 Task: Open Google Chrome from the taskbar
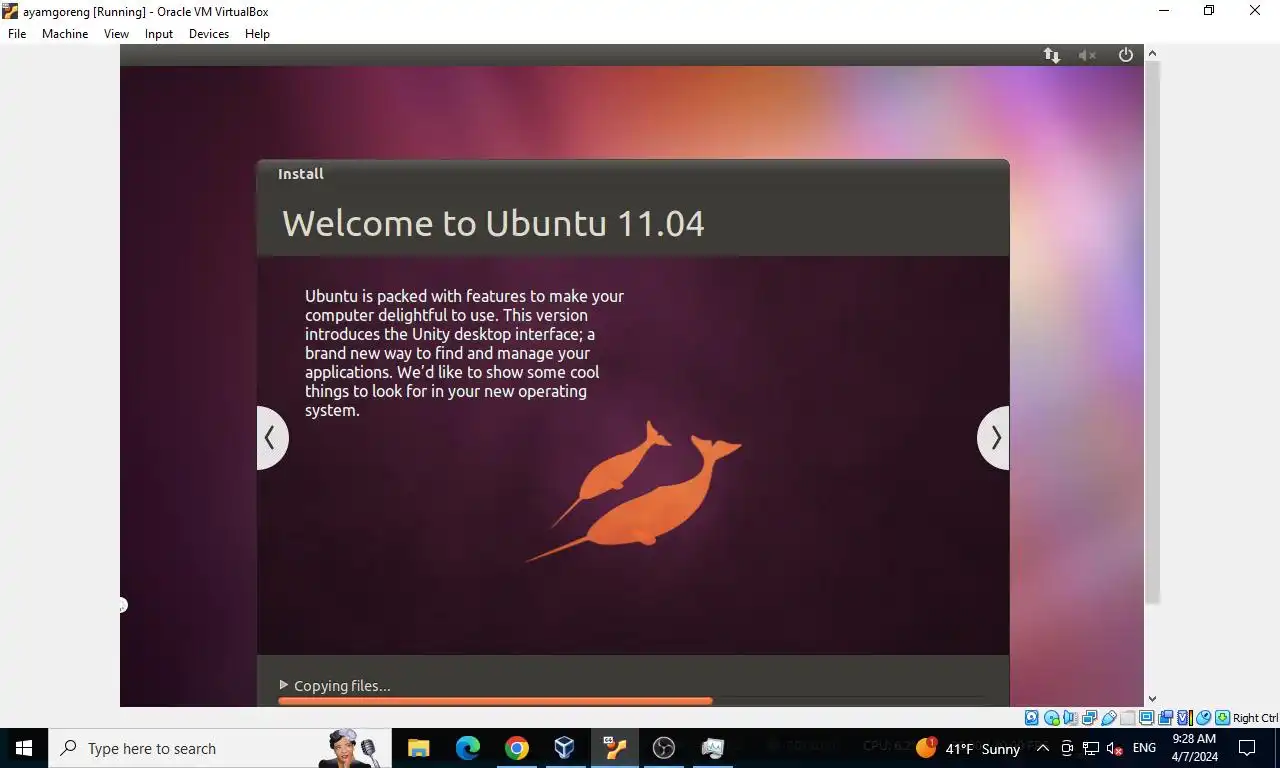[516, 748]
